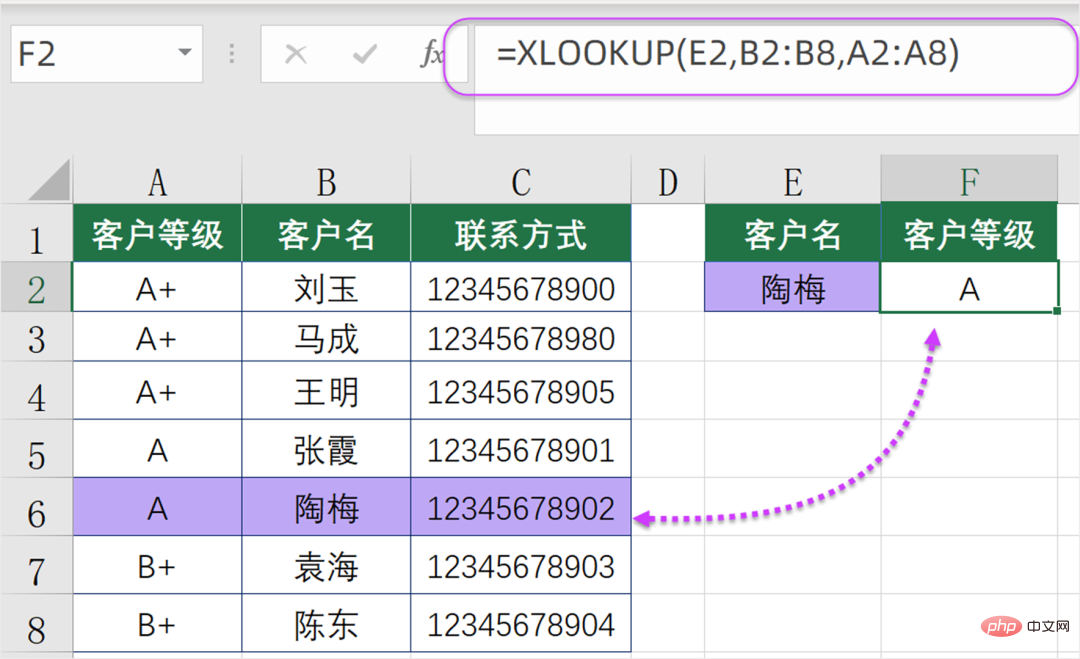Select row 3 header
The width and height of the screenshot is (1080, 659).
pyautogui.click(x=37, y=337)
